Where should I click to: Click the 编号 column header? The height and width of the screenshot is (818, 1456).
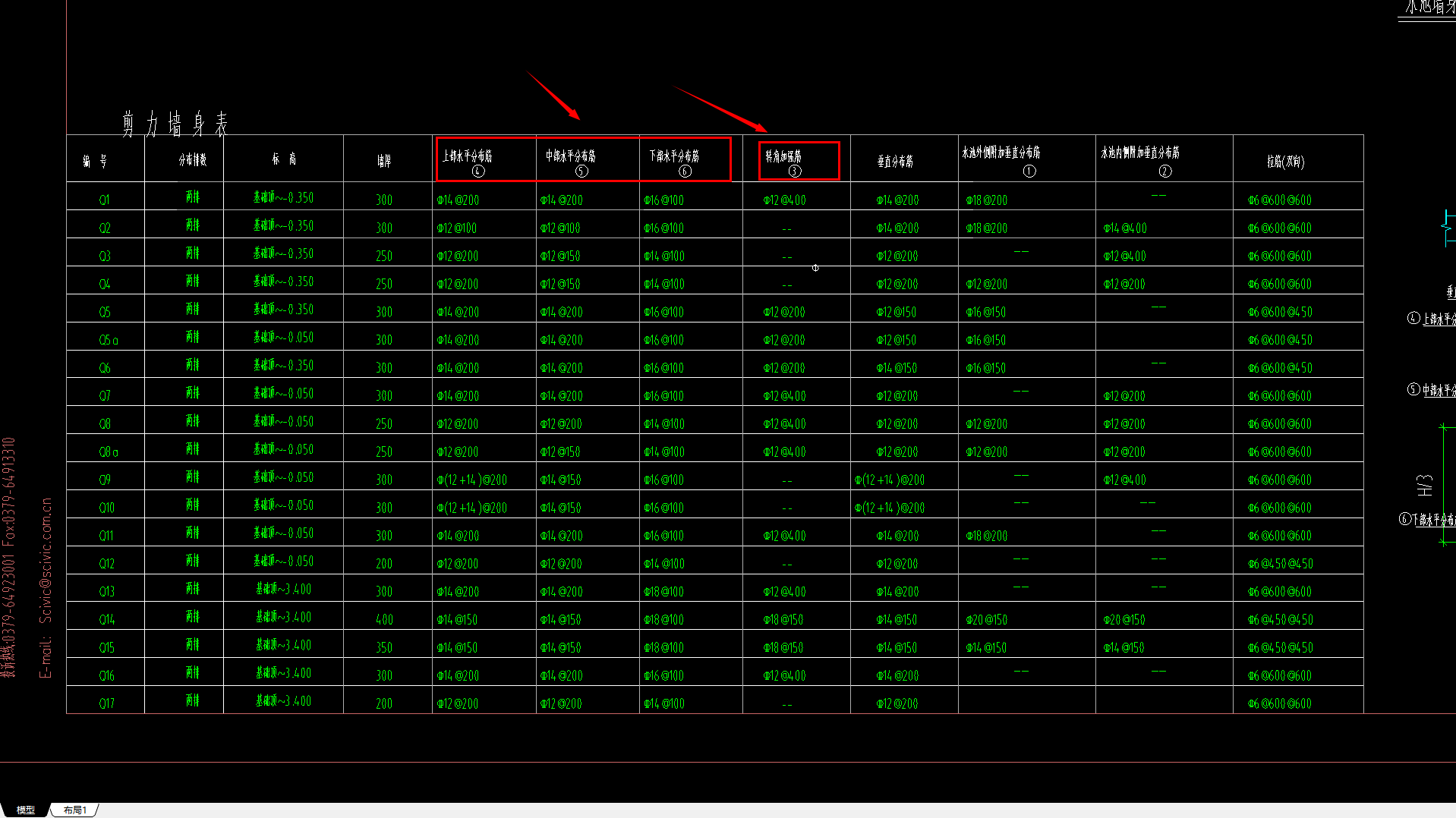tap(96, 161)
